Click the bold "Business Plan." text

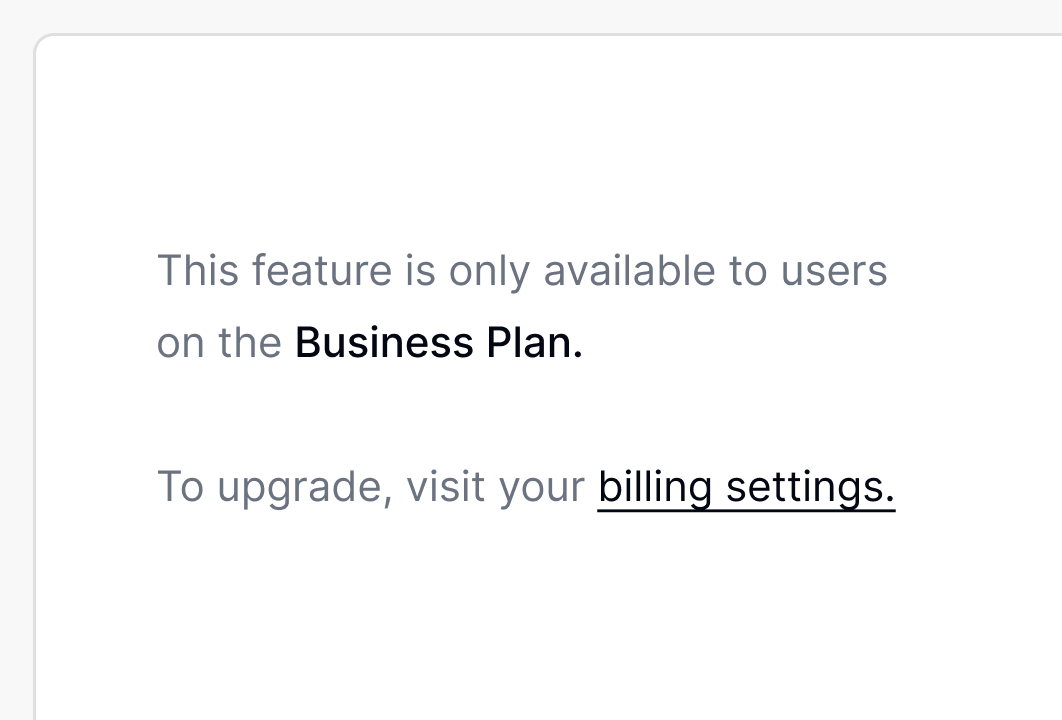(x=438, y=343)
